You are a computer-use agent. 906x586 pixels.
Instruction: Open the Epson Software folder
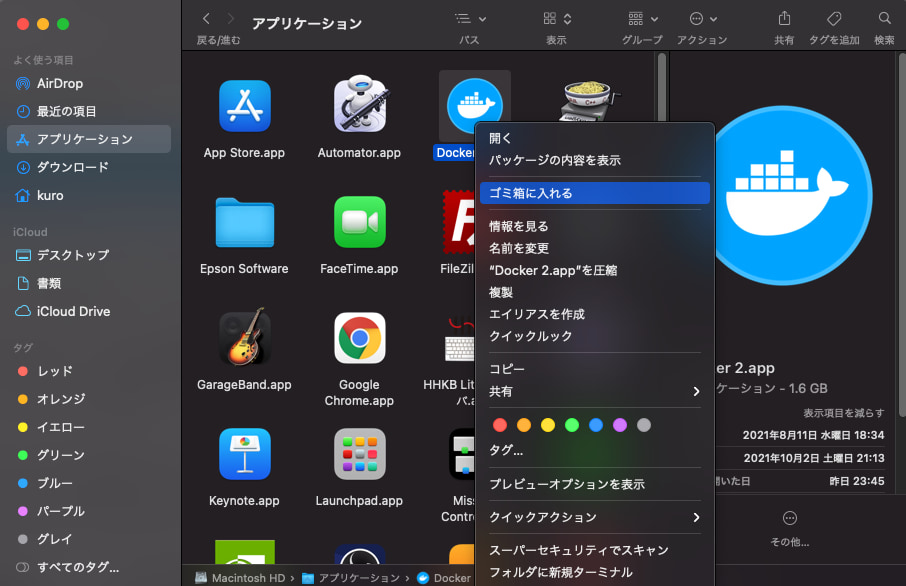click(244, 222)
